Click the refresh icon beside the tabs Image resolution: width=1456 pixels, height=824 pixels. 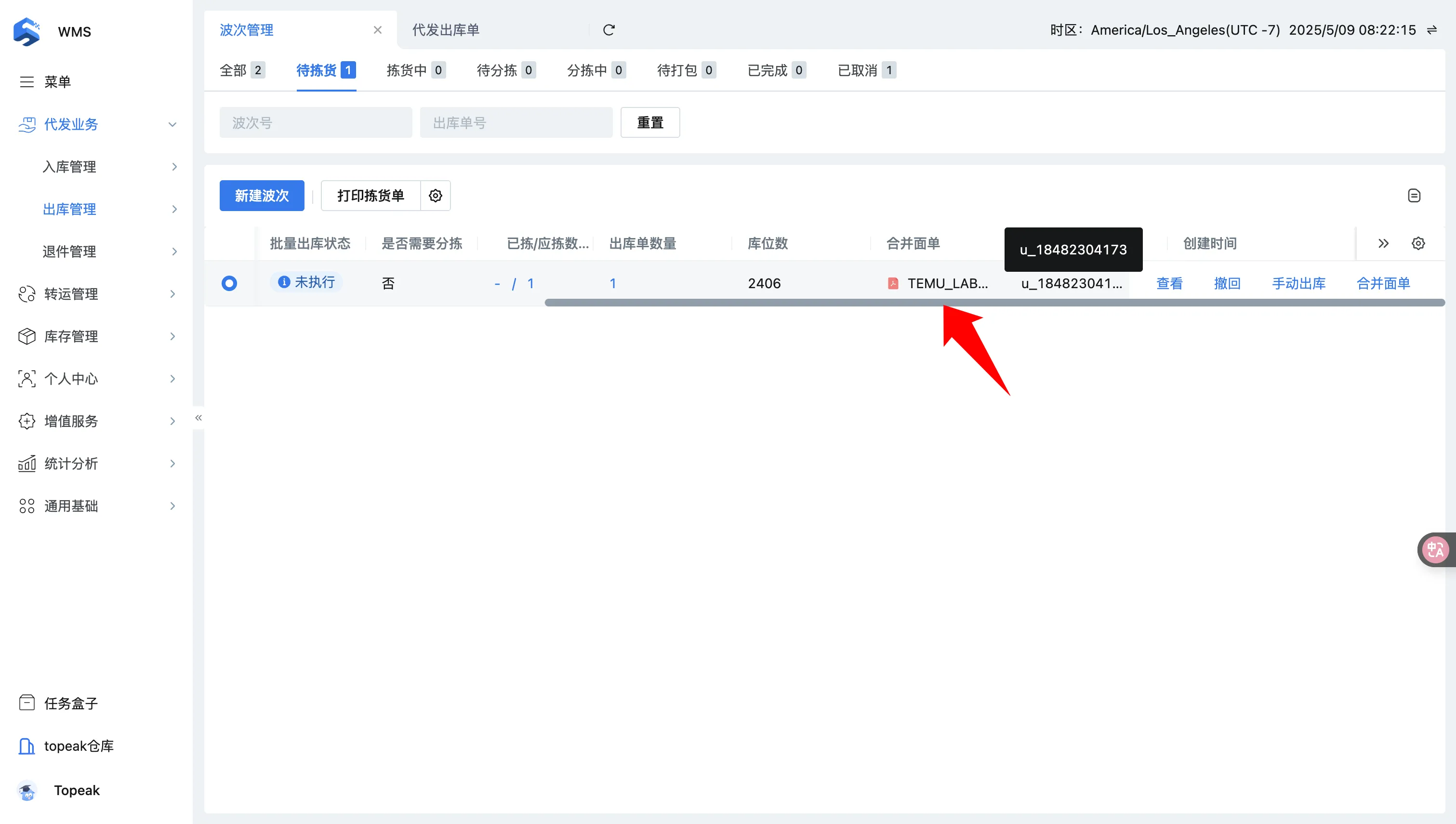609,30
